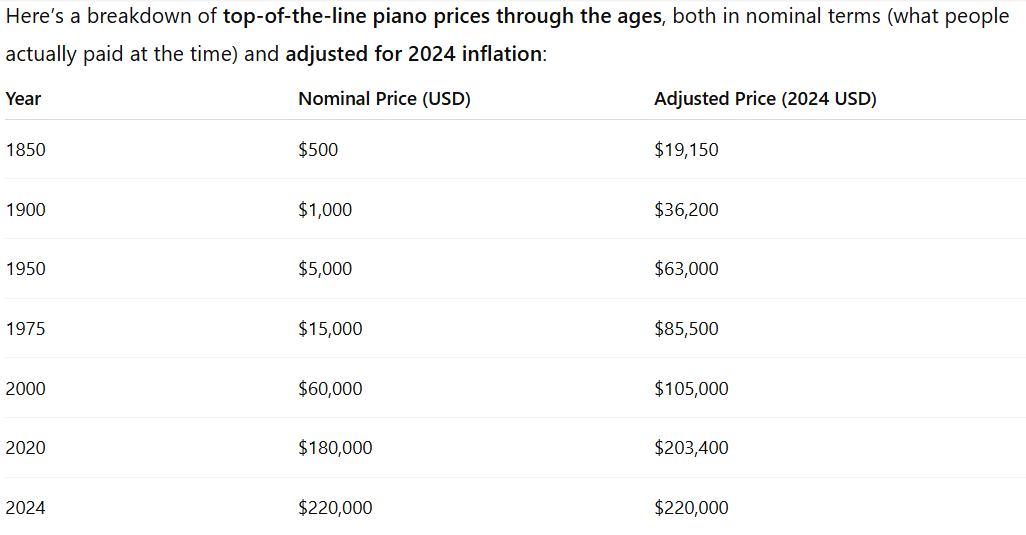Click the Year column header
Image resolution: width=1026 pixels, height=535 pixels.
(x=23, y=99)
